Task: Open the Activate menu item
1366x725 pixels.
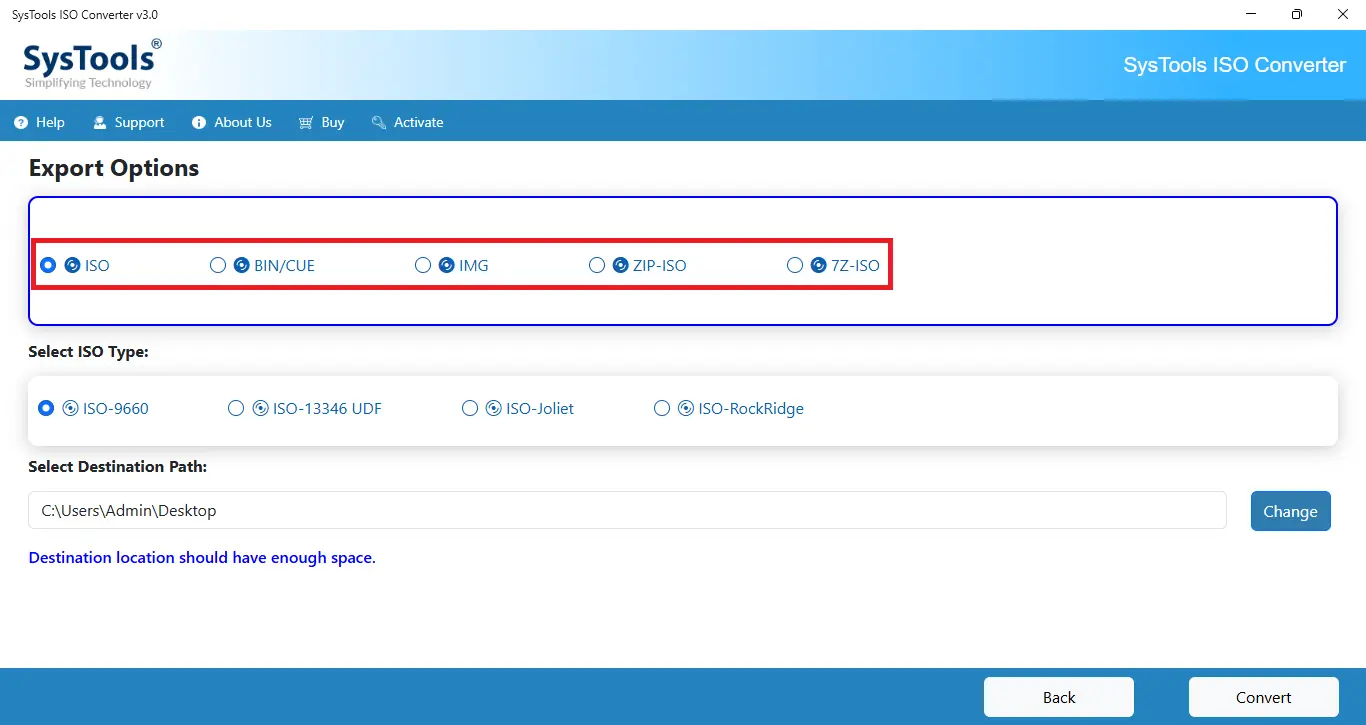Action: 407,122
